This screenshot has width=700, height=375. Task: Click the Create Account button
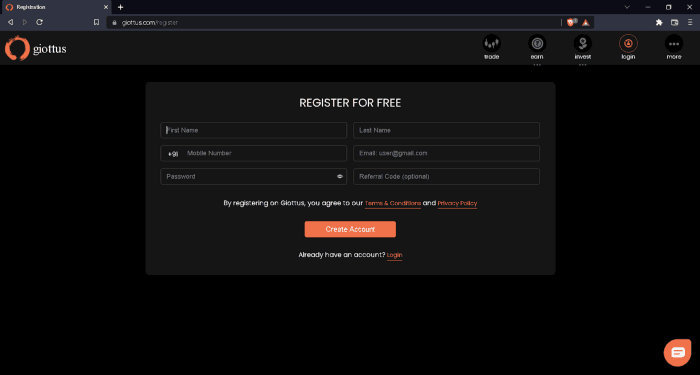point(350,229)
